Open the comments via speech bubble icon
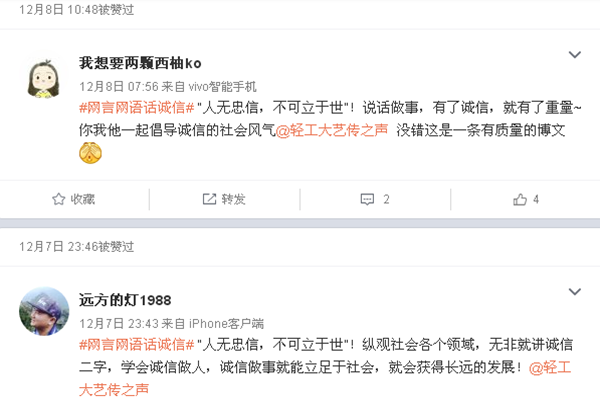Image resolution: width=600 pixels, height=400 pixels. pyautogui.click(x=367, y=199)
